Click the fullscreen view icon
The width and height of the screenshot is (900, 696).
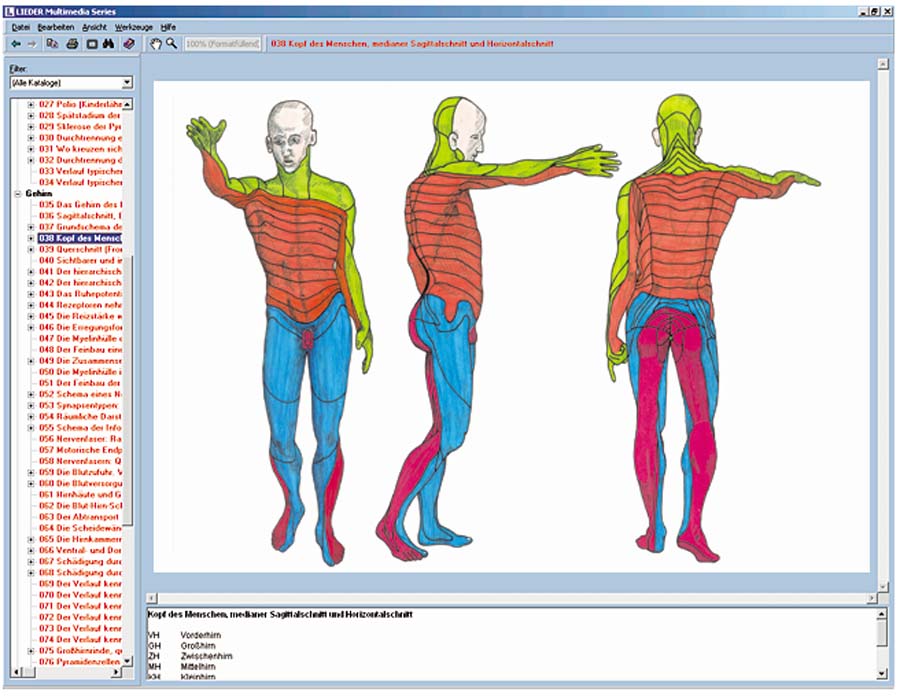tap(91, 44)
